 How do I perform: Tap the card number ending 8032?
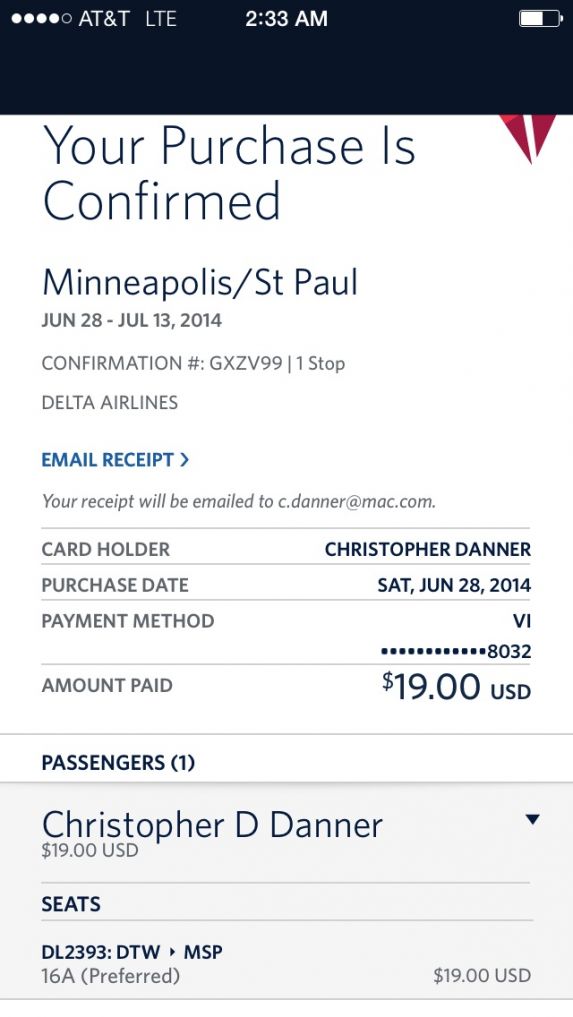click(x=456, y=651)
